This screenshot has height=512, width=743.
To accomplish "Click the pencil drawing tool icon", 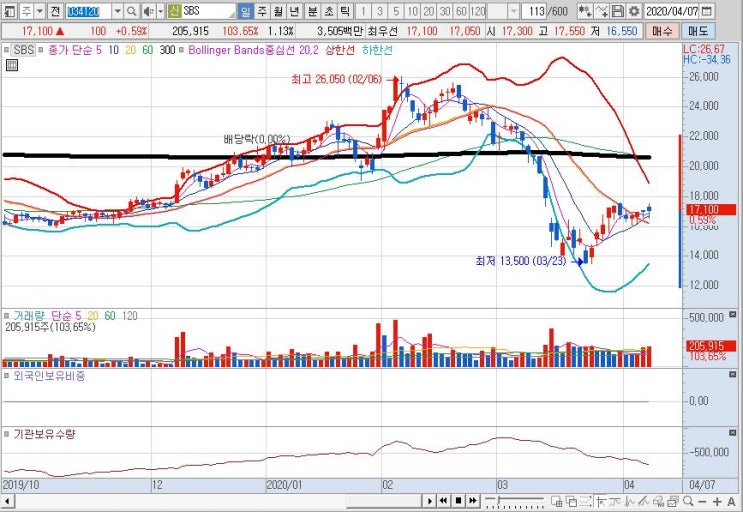I will coord(643,501).
